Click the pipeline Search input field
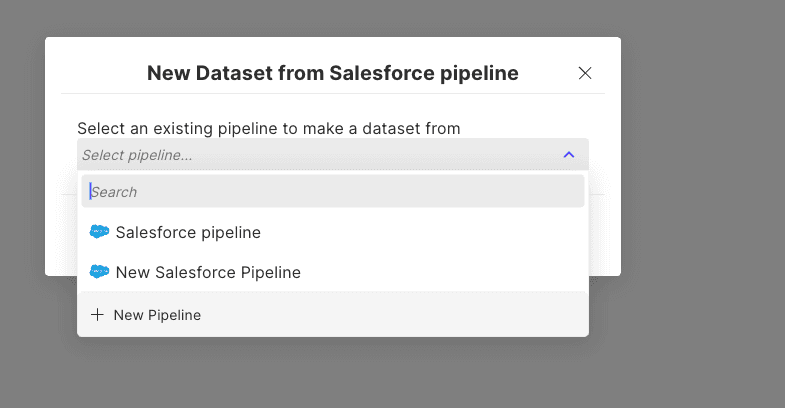The width and height of the screenshot is (785, 408). click(x=333, y=191)
